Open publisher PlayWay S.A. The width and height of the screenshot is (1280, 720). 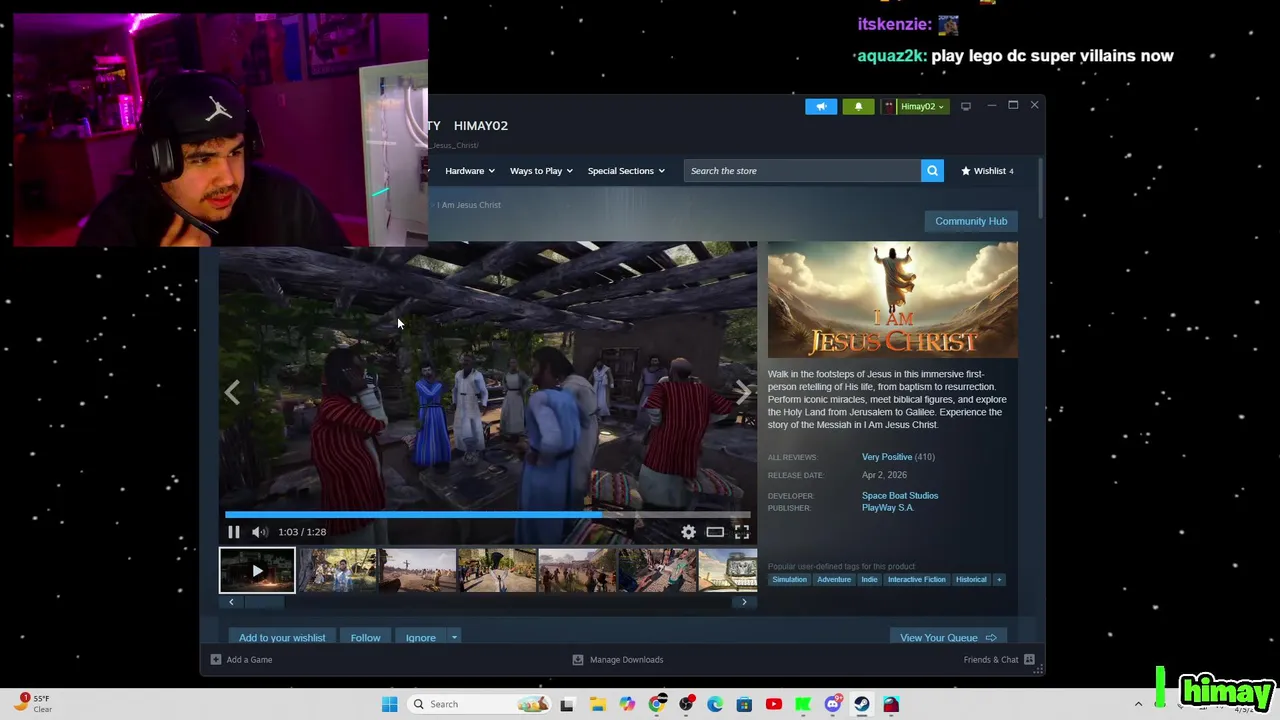click(888, 508)
